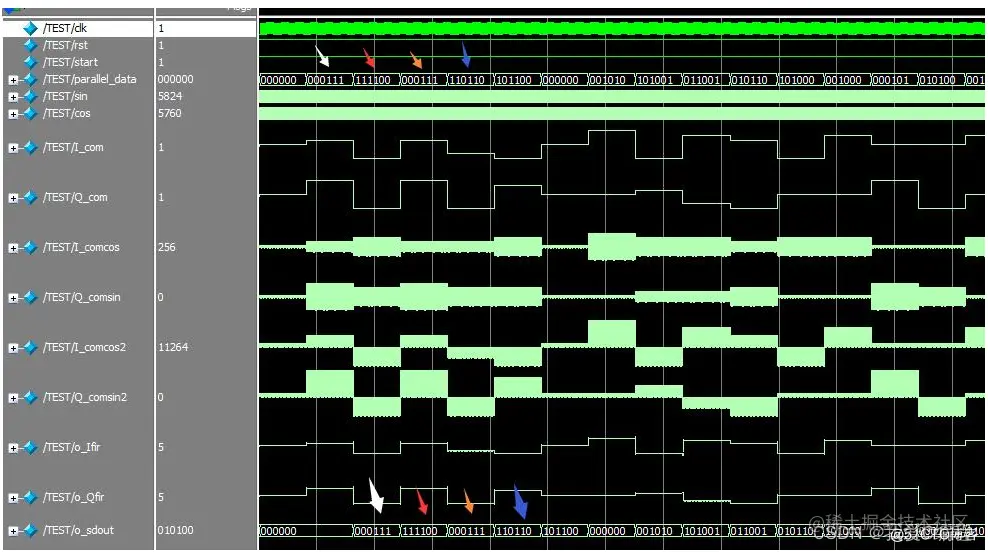
Task: Select the /TEST/I_com signal name
Action: pyautogui.click(x=73, y=147)
